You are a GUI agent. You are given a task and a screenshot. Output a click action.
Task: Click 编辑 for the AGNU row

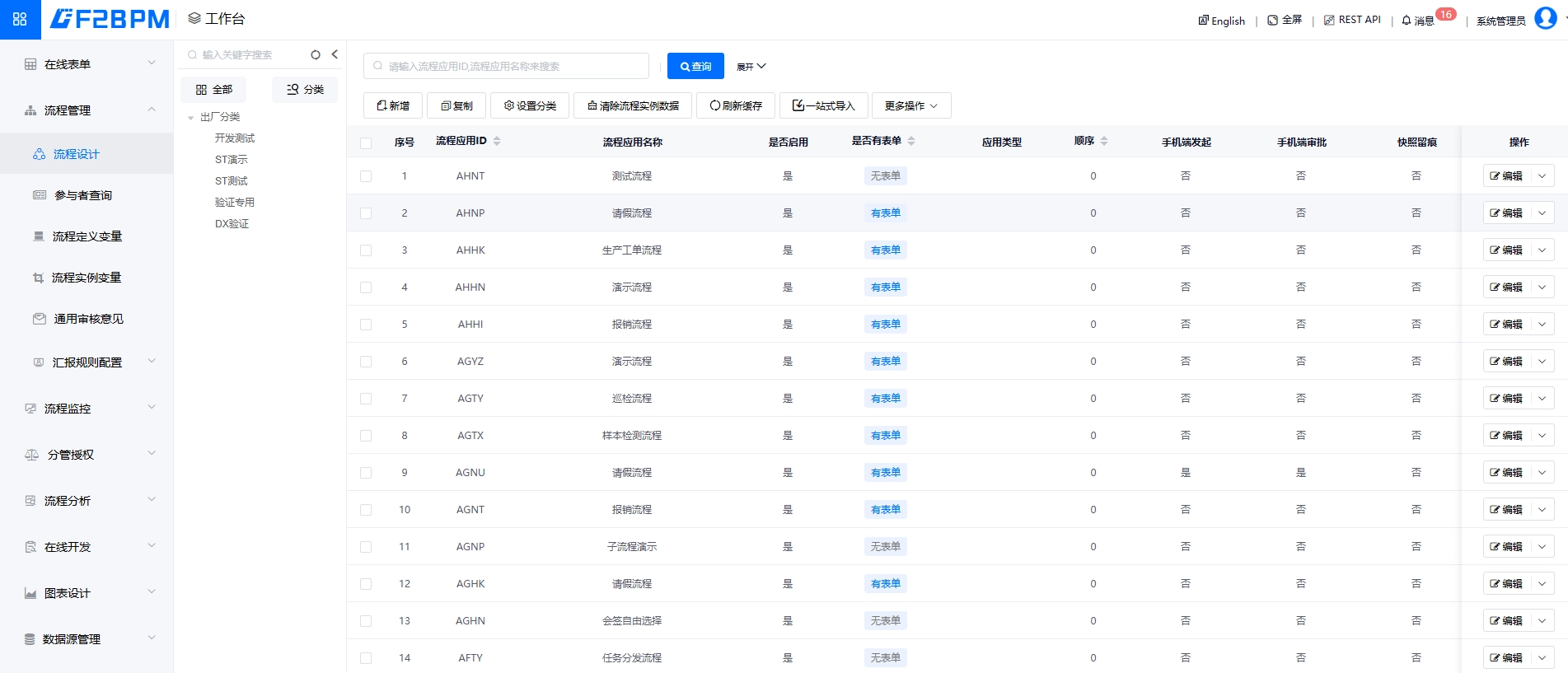(x=1507, y=472)
